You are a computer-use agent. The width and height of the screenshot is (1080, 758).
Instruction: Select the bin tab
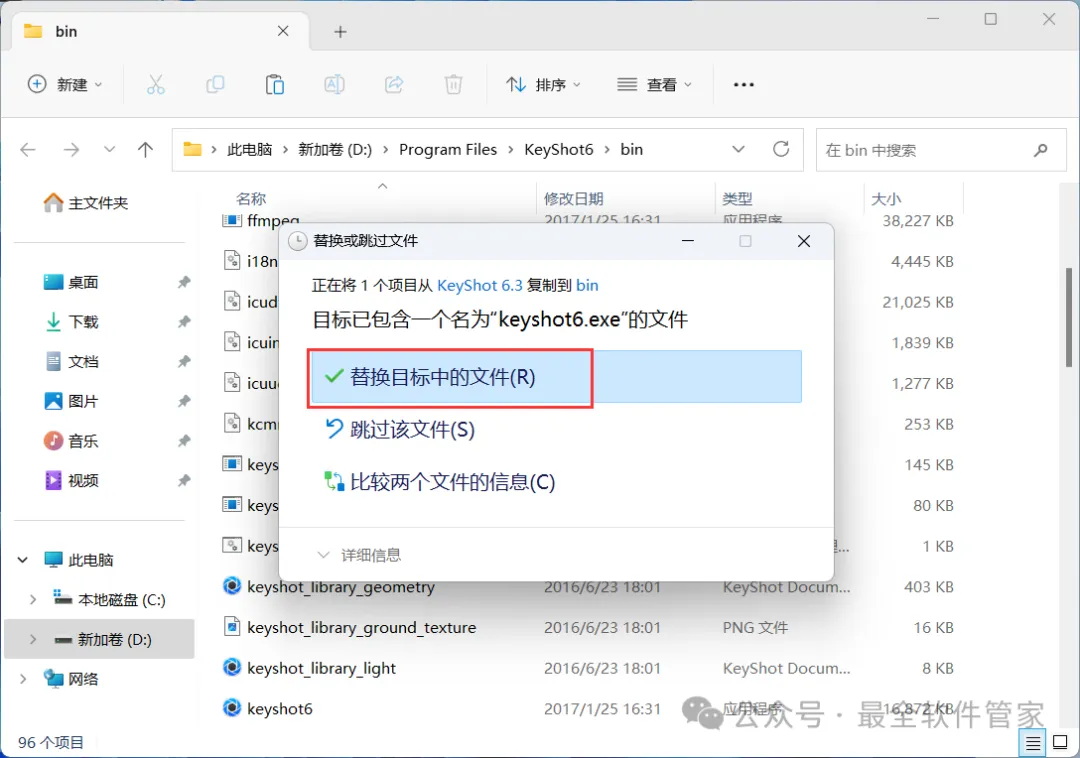click(159, 31)
